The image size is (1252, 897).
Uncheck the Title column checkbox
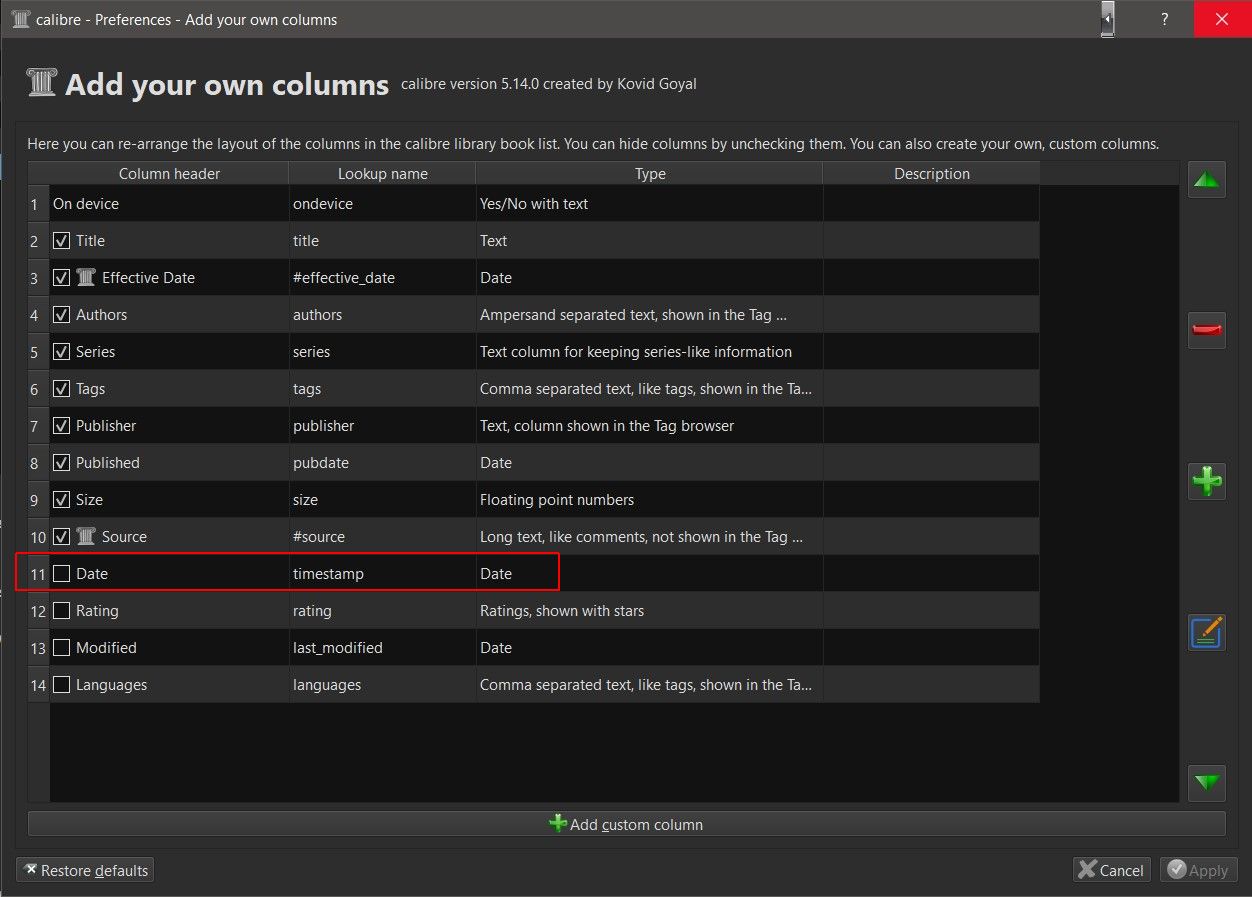62,241
